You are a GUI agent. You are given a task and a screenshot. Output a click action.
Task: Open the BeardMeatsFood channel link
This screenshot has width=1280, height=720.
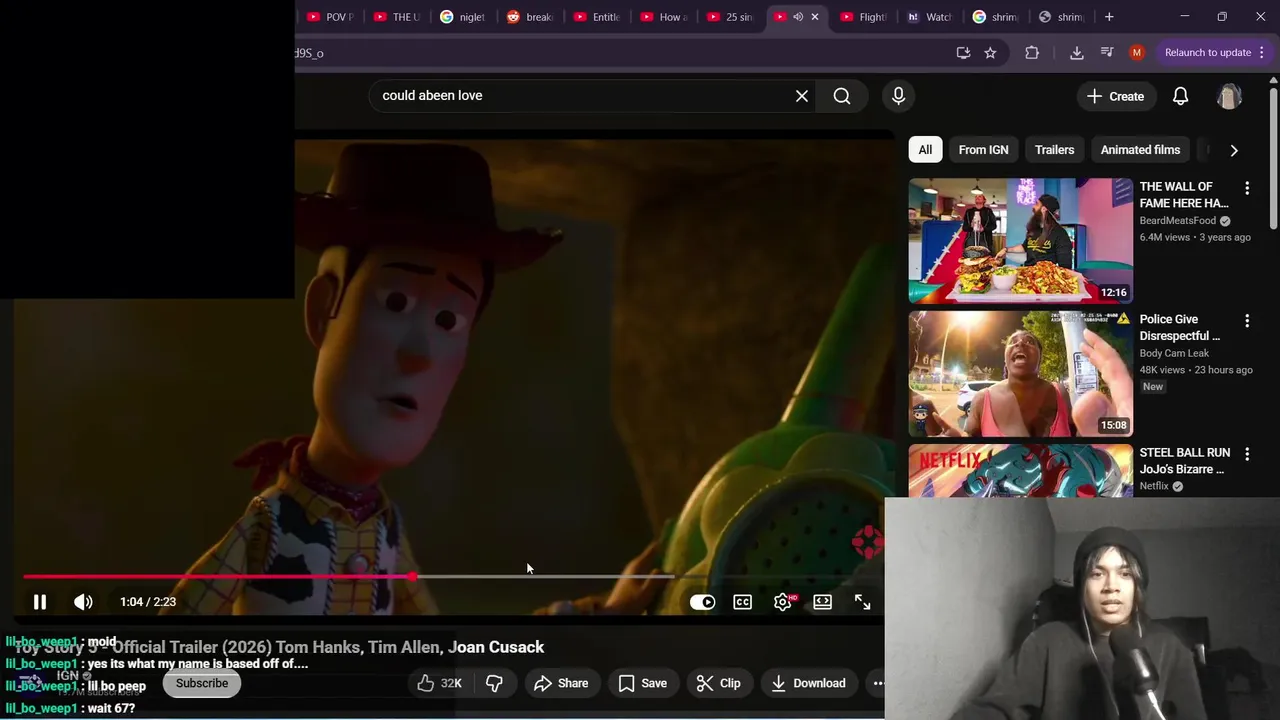click(1177, 221)
